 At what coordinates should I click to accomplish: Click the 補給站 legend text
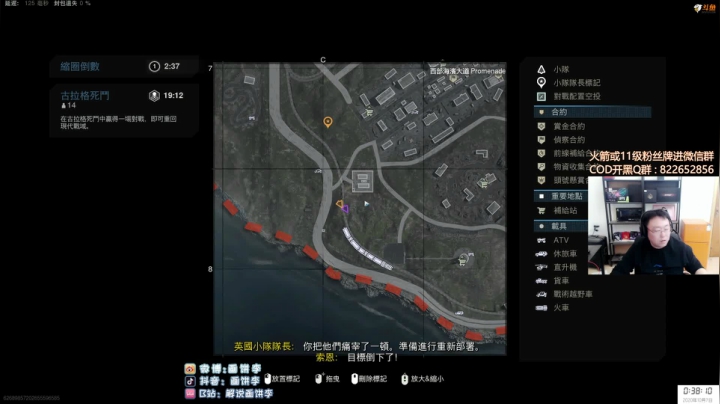(565, 210)
